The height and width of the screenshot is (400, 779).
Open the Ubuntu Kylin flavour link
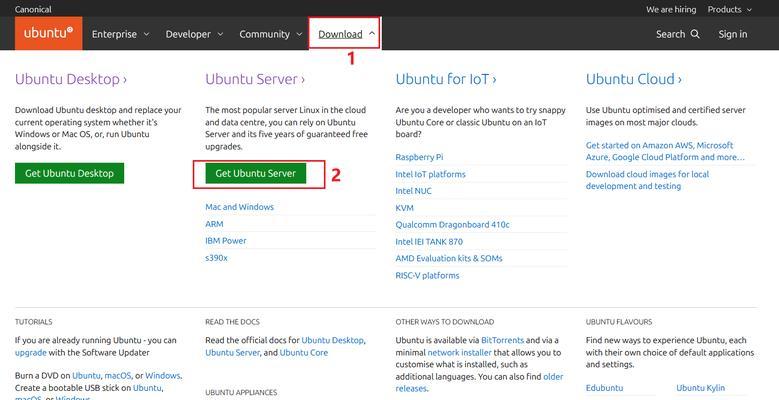[x=701, y=388]
